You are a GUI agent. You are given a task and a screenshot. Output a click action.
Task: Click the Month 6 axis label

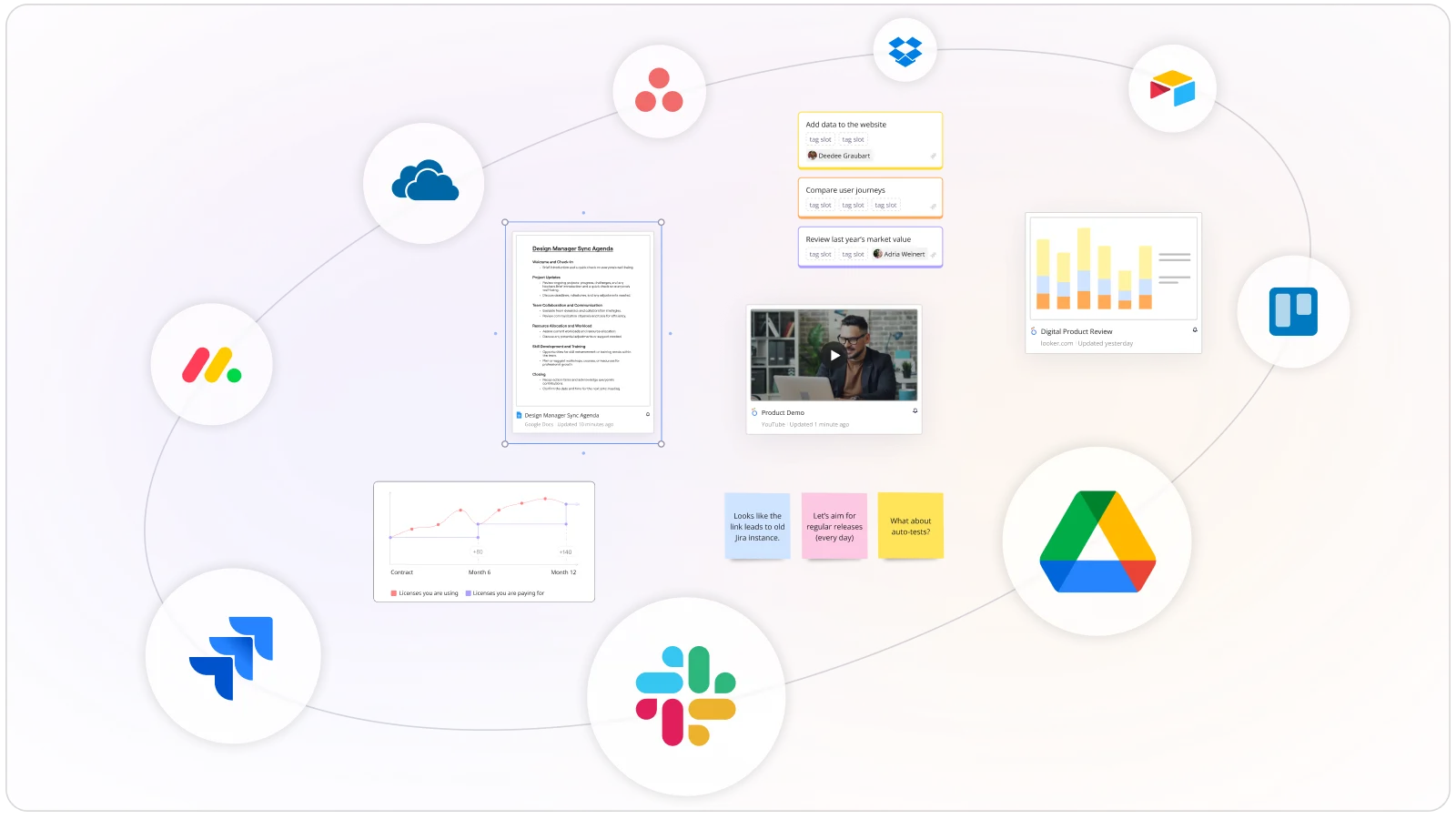480,572
